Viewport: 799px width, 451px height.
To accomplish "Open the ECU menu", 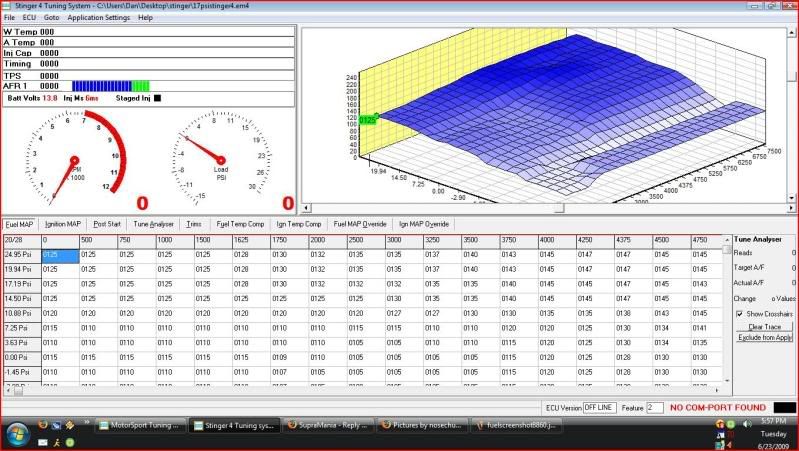I will click(x=29, y=17).
